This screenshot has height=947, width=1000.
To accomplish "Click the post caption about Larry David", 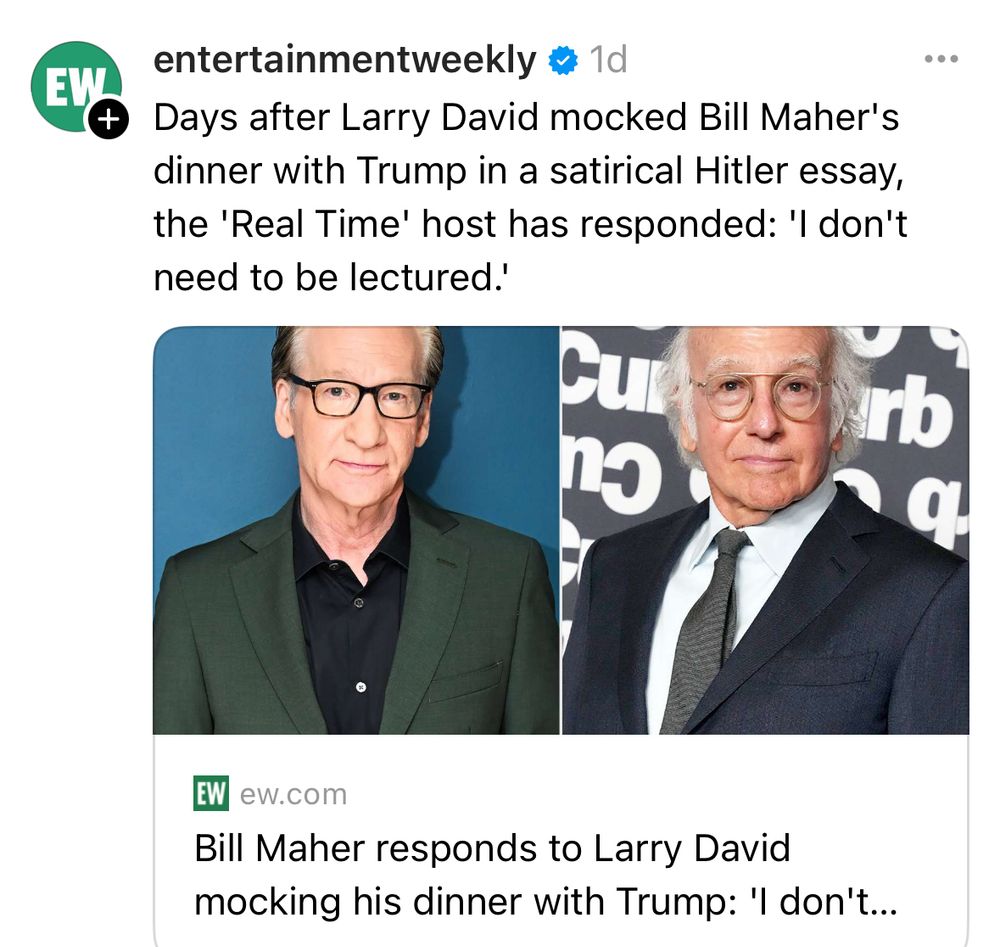I will pyautogui.click(x=530, y=197).
